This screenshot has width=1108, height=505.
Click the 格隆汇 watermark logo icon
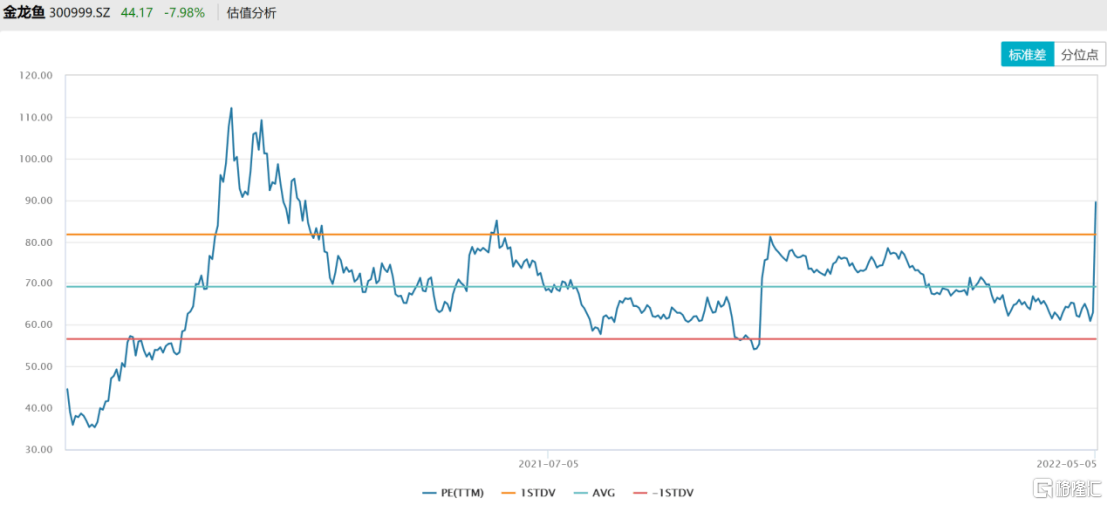pyautogui.click(x=1043, y=487)
